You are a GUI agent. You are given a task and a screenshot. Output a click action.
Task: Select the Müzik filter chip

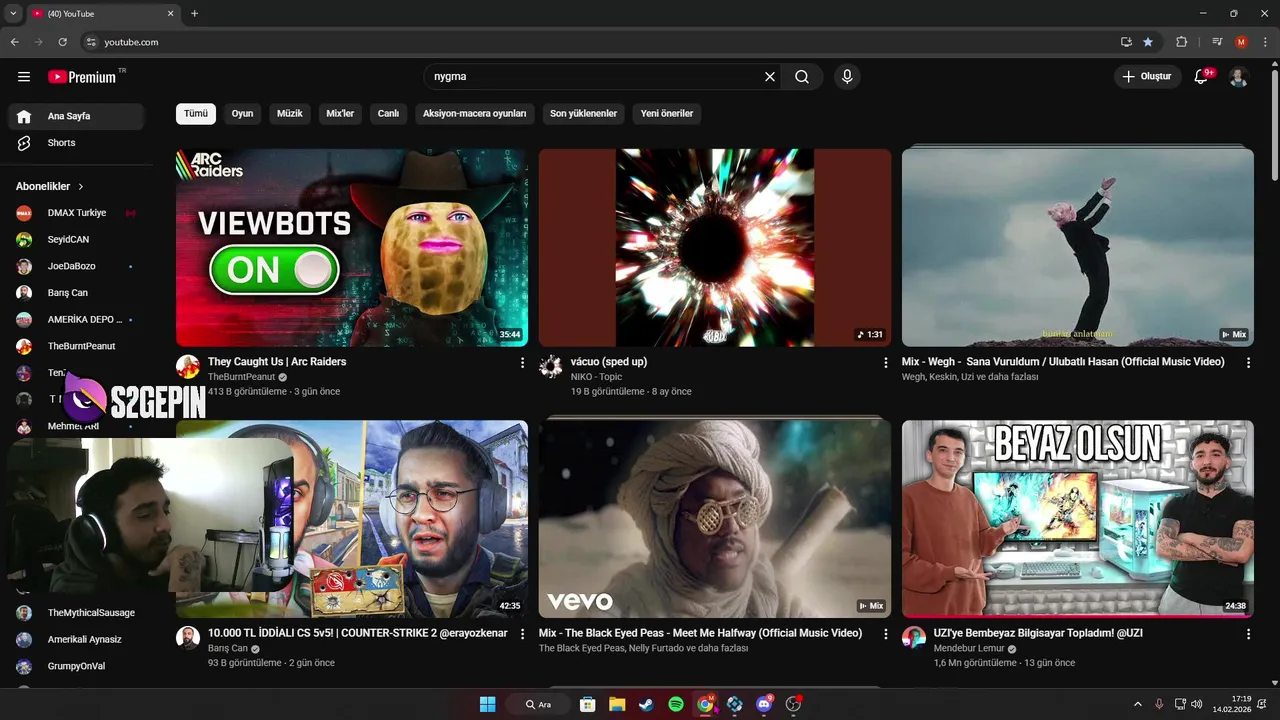290,114
